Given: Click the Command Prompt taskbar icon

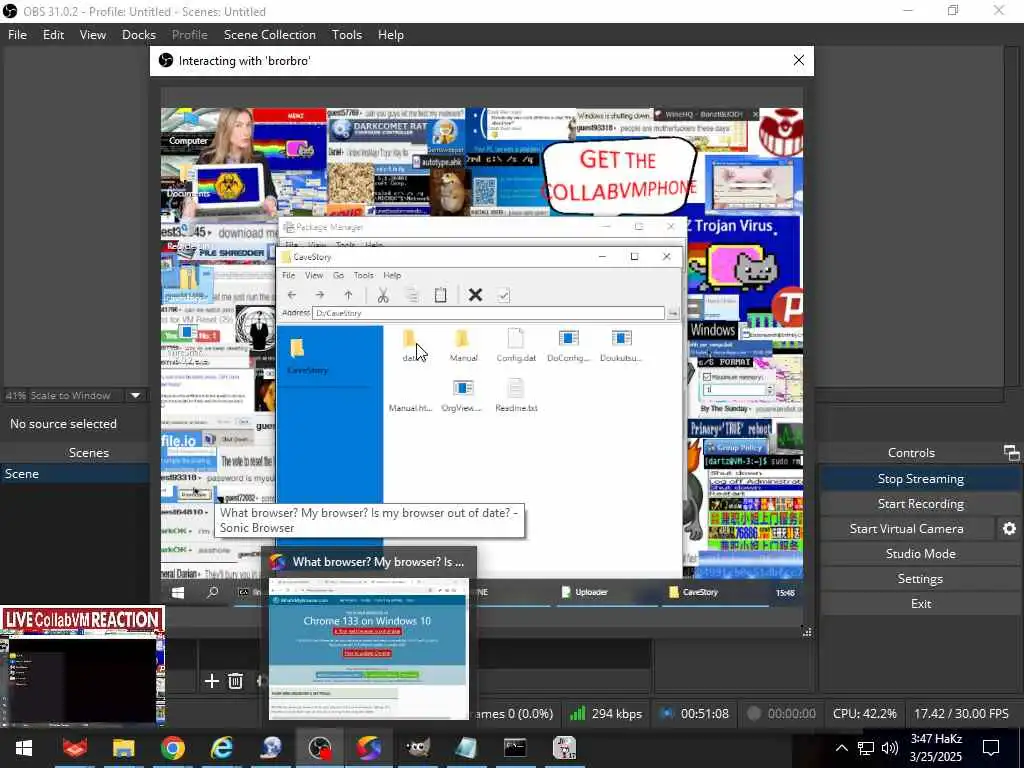Looking at the screenshot, I should (515, 748).
